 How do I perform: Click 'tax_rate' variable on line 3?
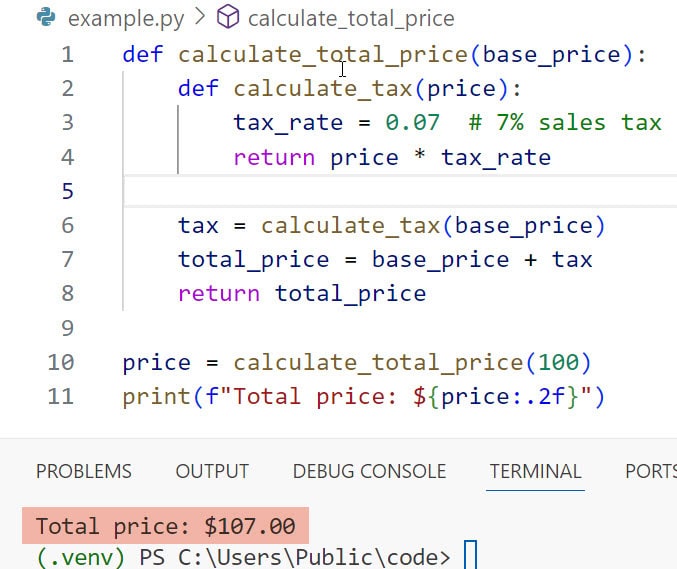(x=288, y=123)
